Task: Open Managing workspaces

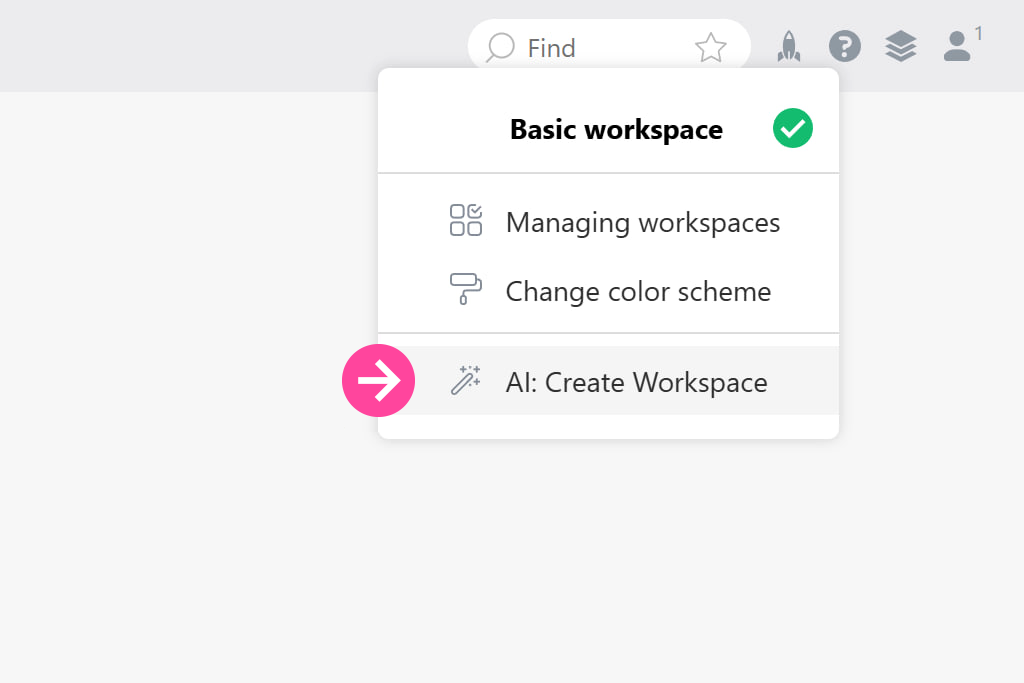Action: tap(643, 222)
